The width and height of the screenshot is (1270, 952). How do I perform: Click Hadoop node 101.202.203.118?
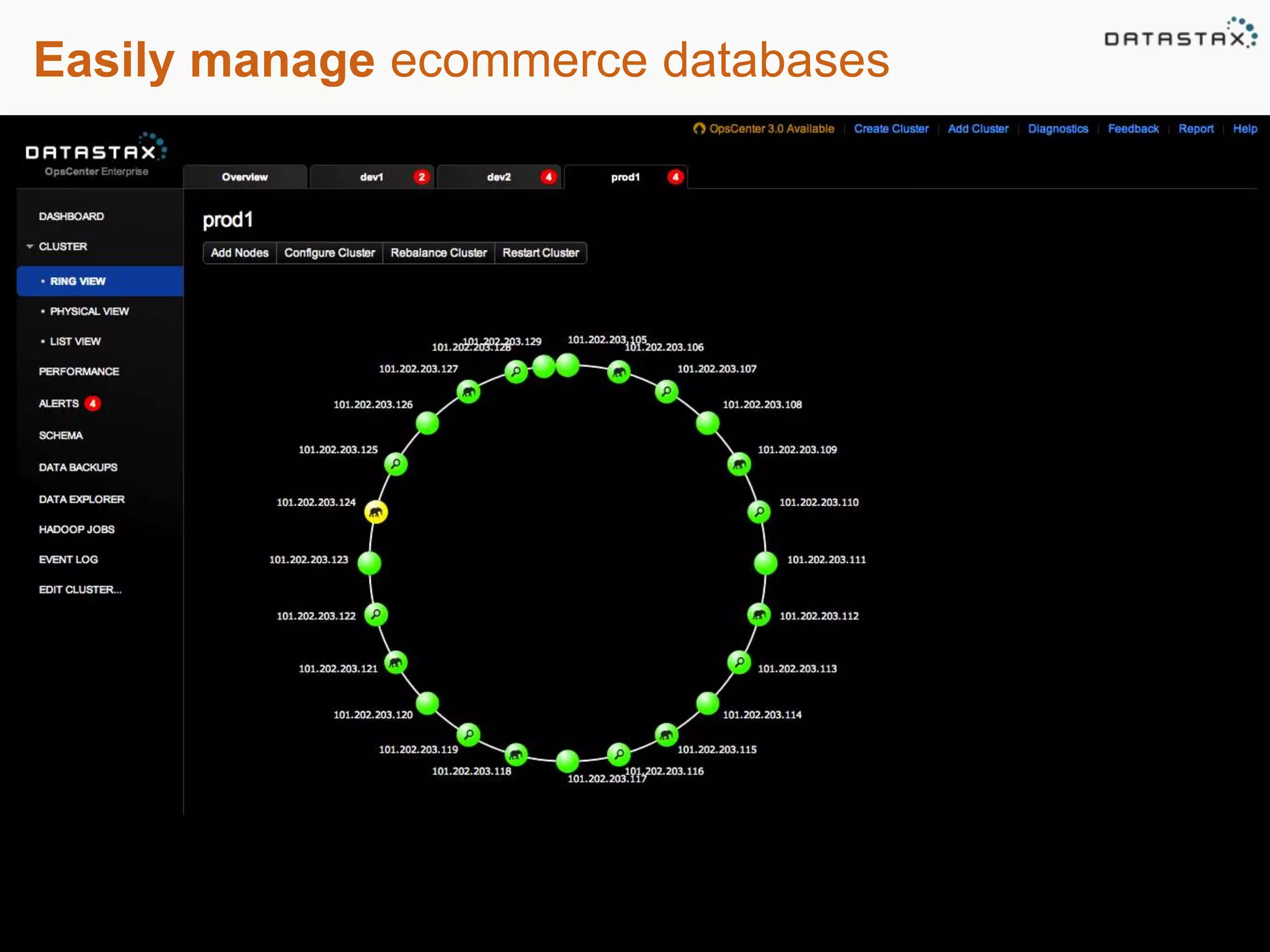pos(516,754)
